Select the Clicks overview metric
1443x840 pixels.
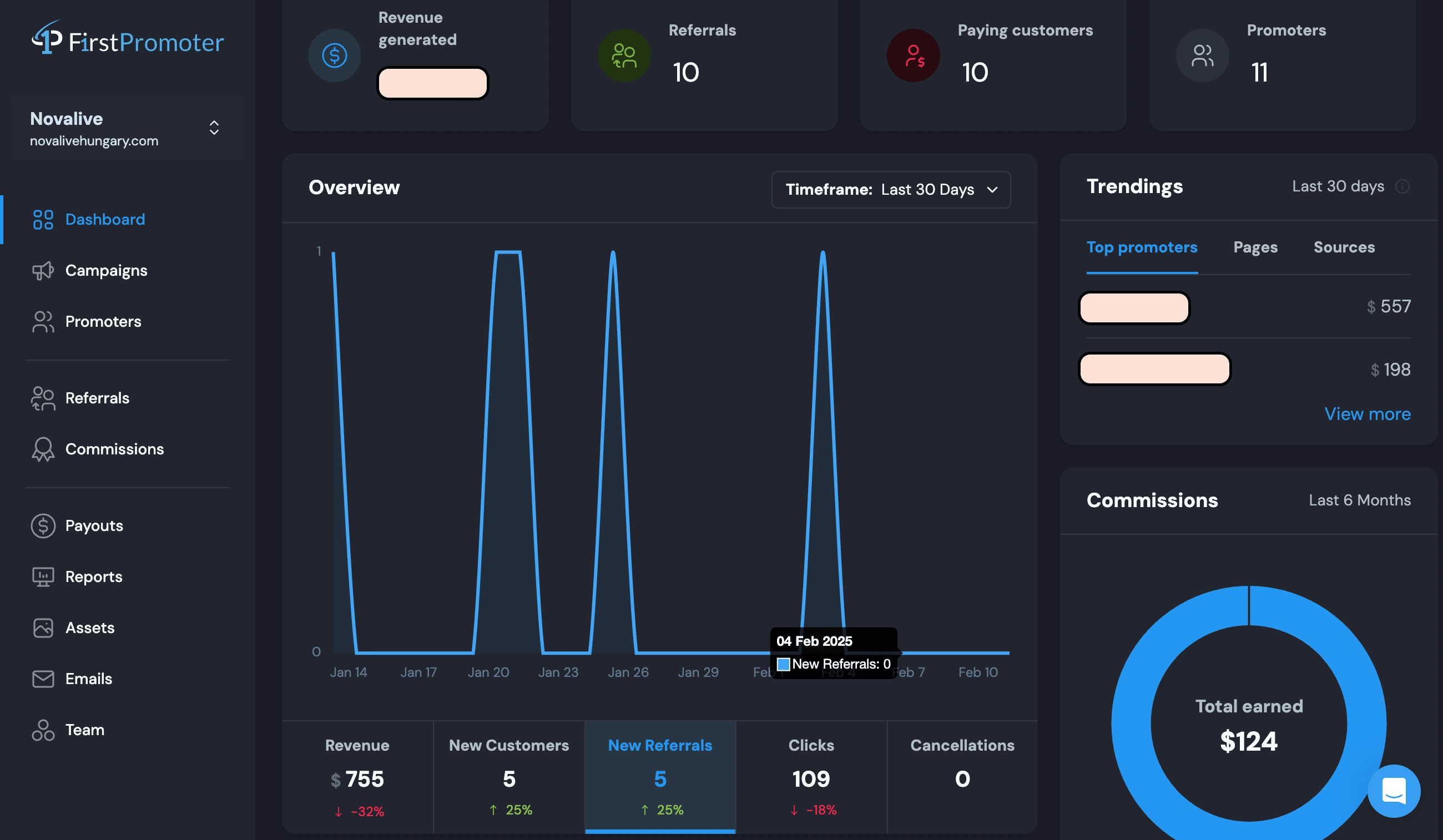click(x=810, y=776)
